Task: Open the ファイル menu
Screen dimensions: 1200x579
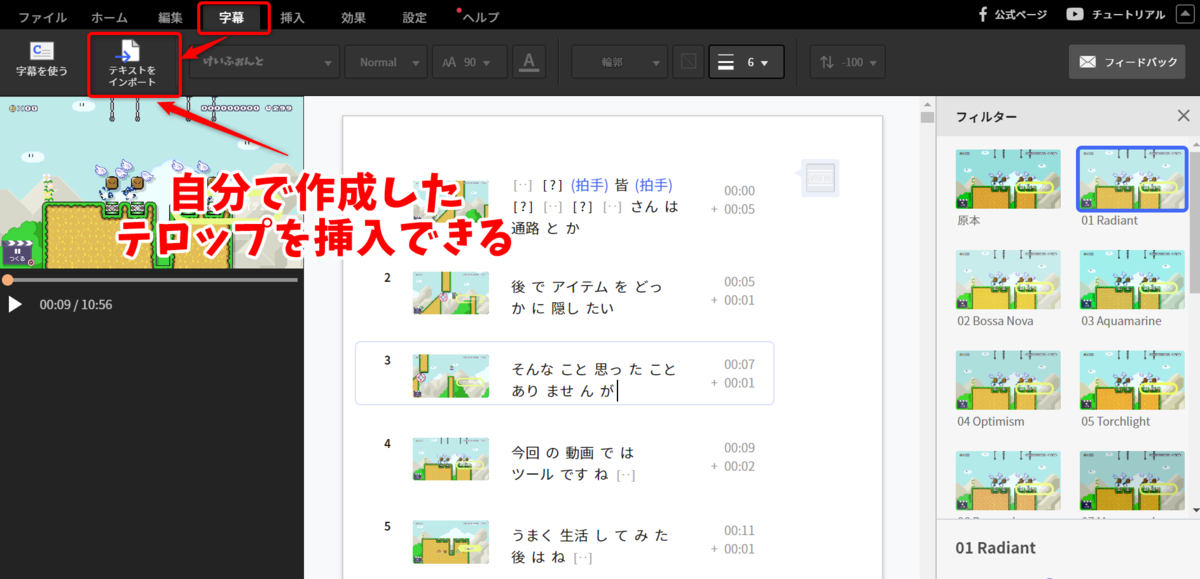Action: pos(43,17)
